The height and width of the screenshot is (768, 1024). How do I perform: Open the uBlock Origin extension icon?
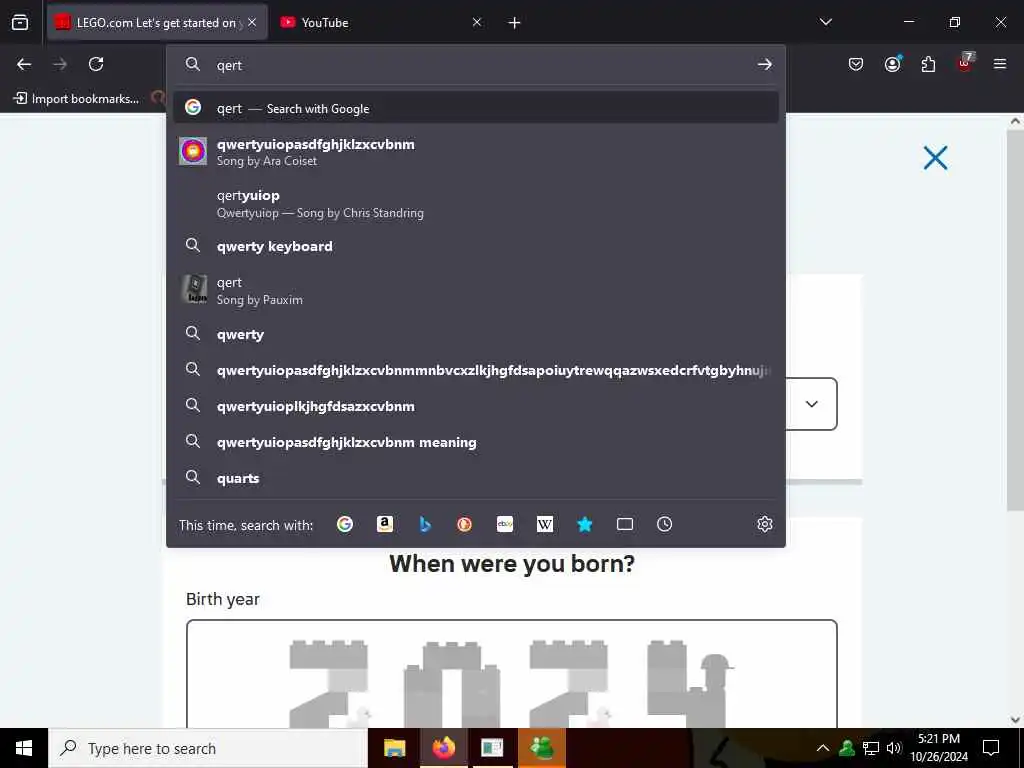pos(965,63)
